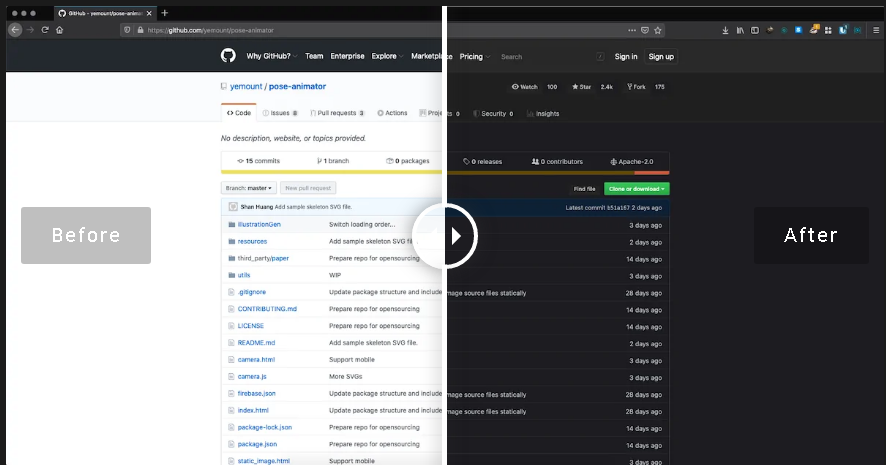Image resolution: width=886 pixels, height=465 pixels.
Task: Open the Firefox library icon
Action: coord(740,31)
